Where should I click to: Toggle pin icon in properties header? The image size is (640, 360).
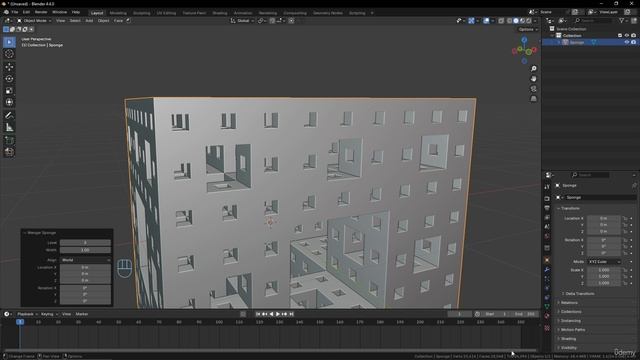click(x=634, y=186)
